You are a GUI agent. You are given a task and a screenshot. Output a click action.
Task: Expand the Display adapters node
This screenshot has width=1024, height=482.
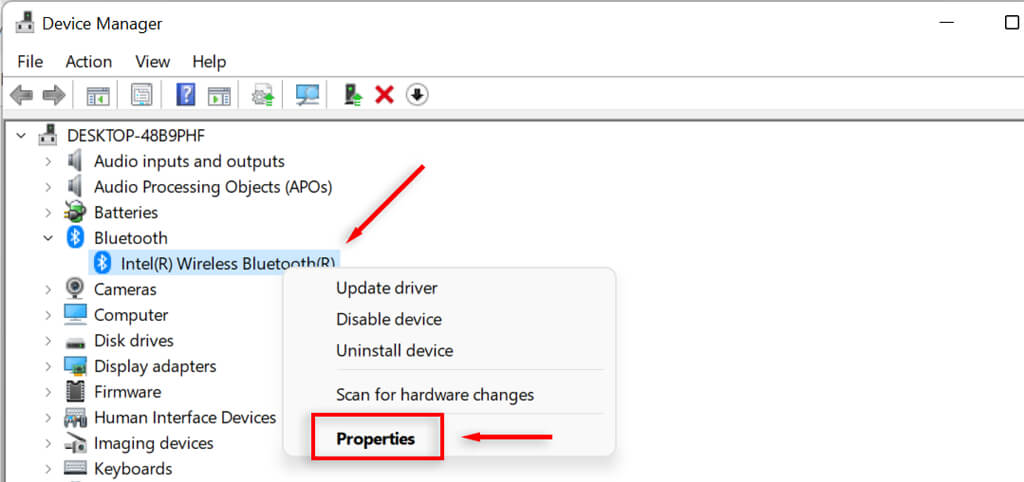(x=48, y=366)
